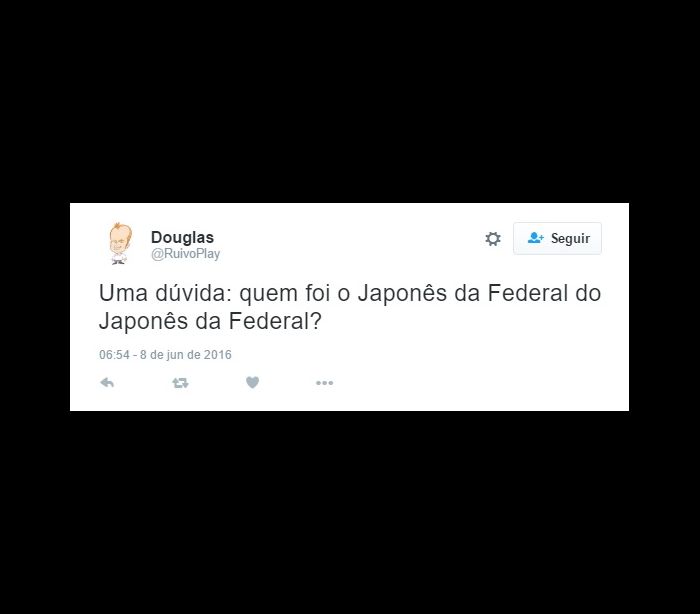Click the tweet timestamp 06:54
The height and width of the screenshot is (614, 700).
tap(114, 355)
